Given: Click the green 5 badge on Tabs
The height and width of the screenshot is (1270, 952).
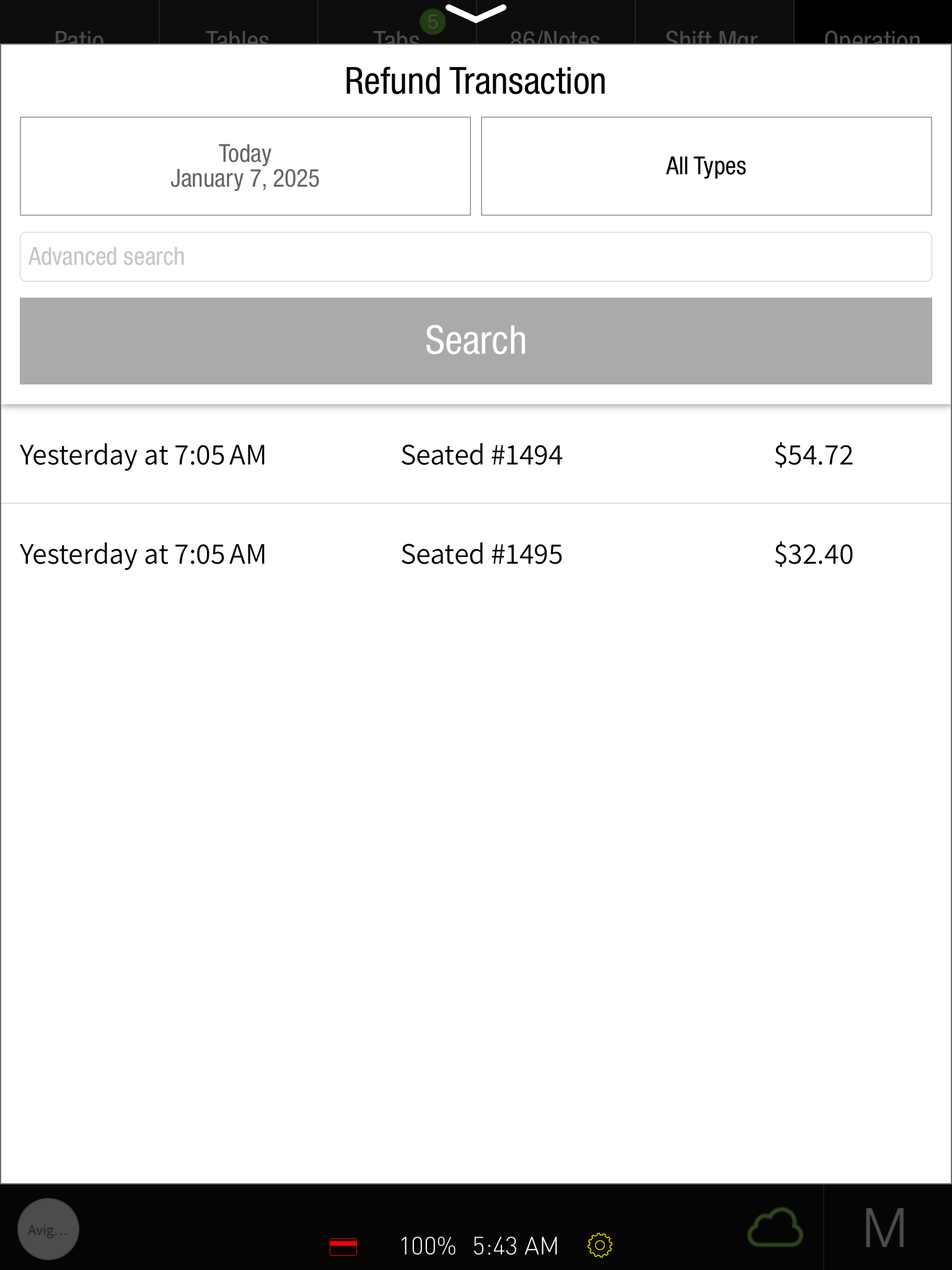Looking at the screenshot, I should tap(433, 22).
